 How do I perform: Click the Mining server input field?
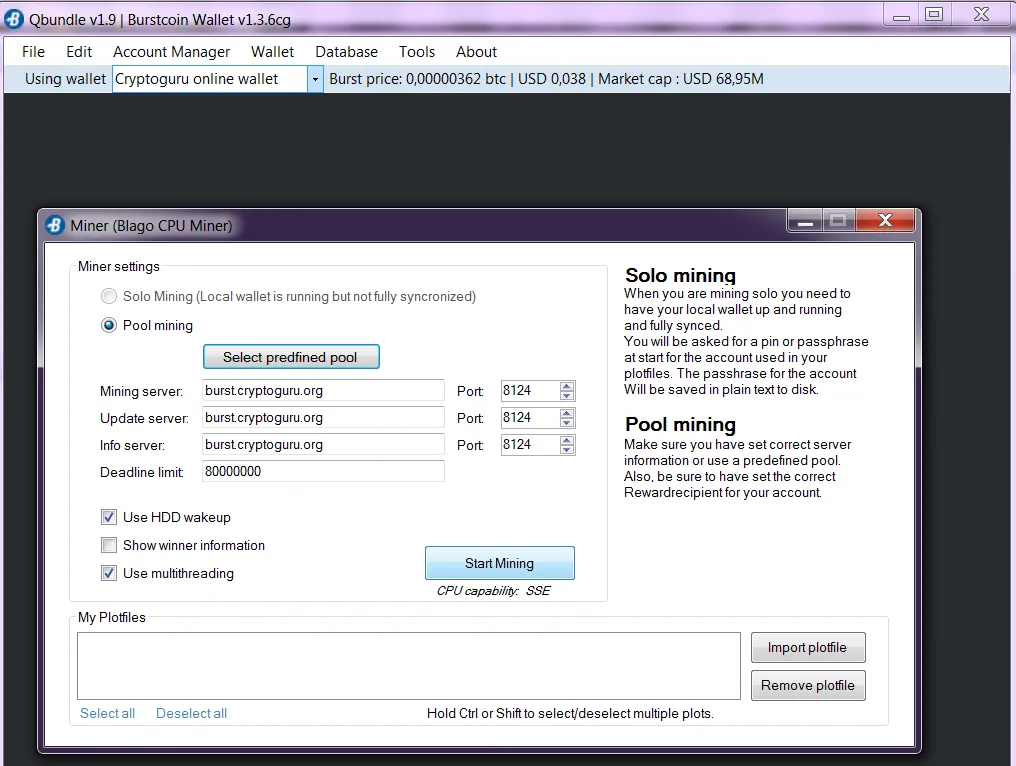click(x=323, y=391)
